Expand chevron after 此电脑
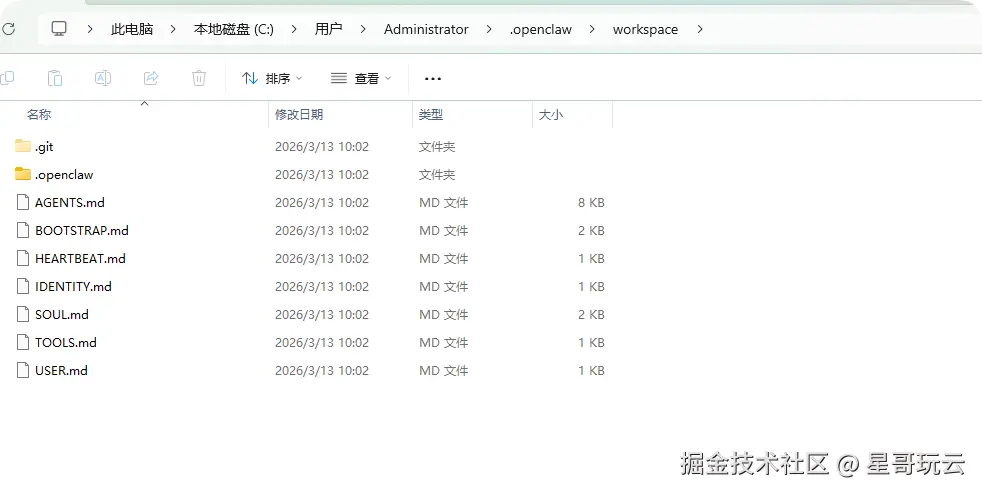The image size is (982, 494). (x=173, y=29)
